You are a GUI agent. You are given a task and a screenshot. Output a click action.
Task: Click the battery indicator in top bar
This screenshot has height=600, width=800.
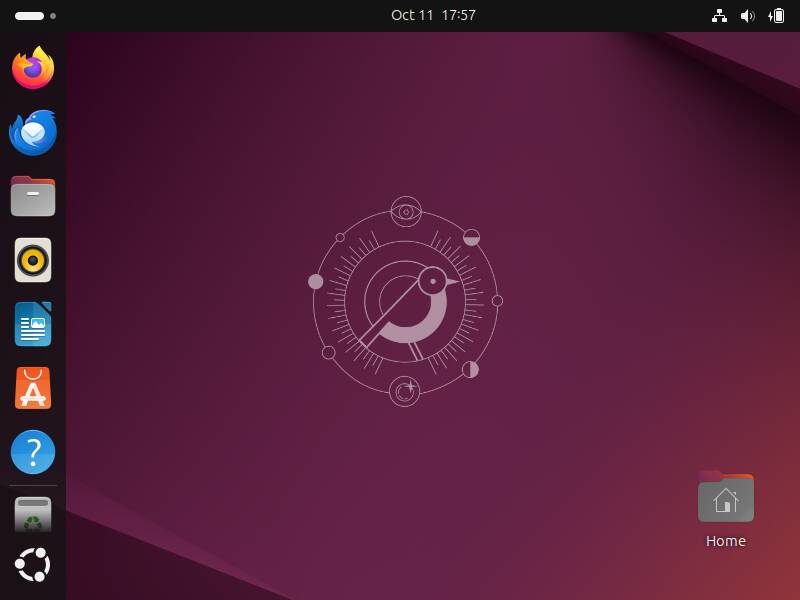[x=776, y=16]
